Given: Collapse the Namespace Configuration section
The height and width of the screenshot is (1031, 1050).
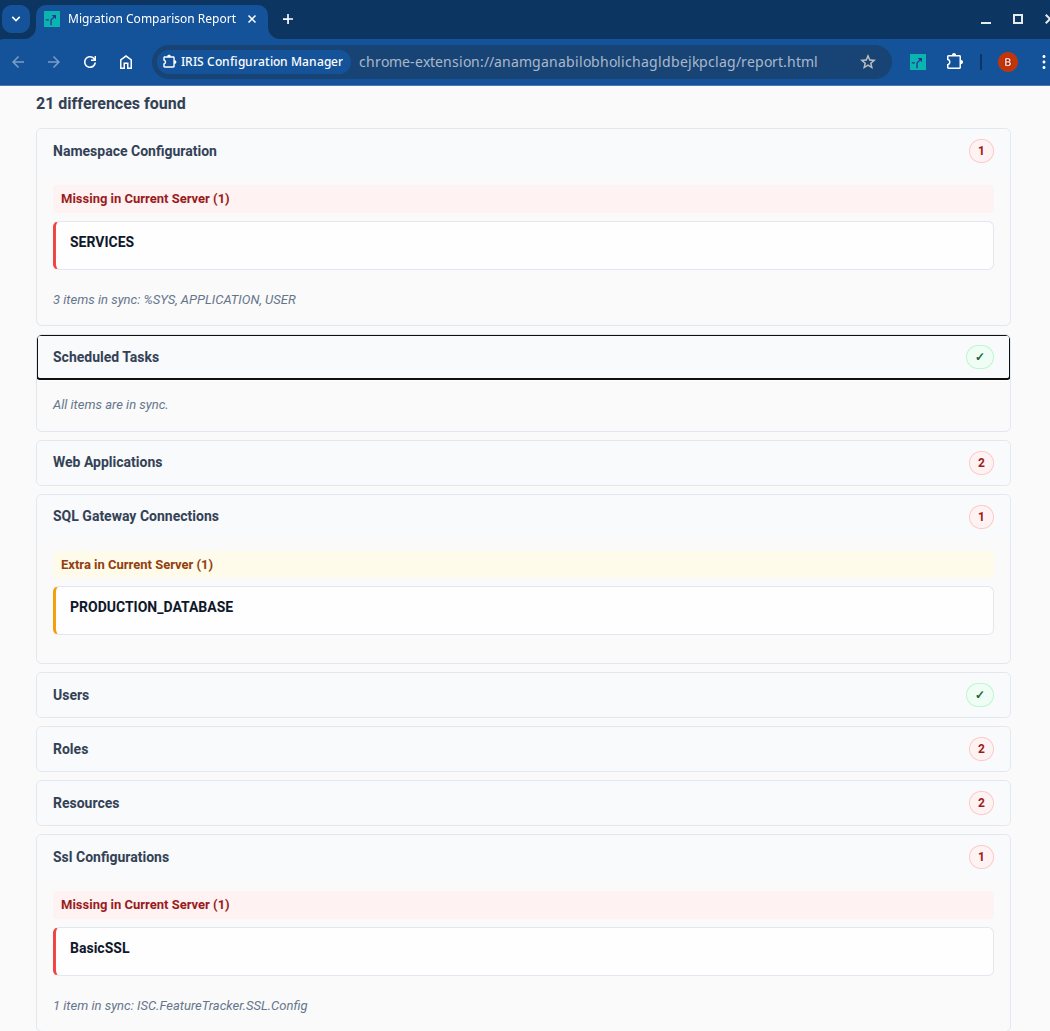Looking at the screenshot, I should tap(522, 152).
